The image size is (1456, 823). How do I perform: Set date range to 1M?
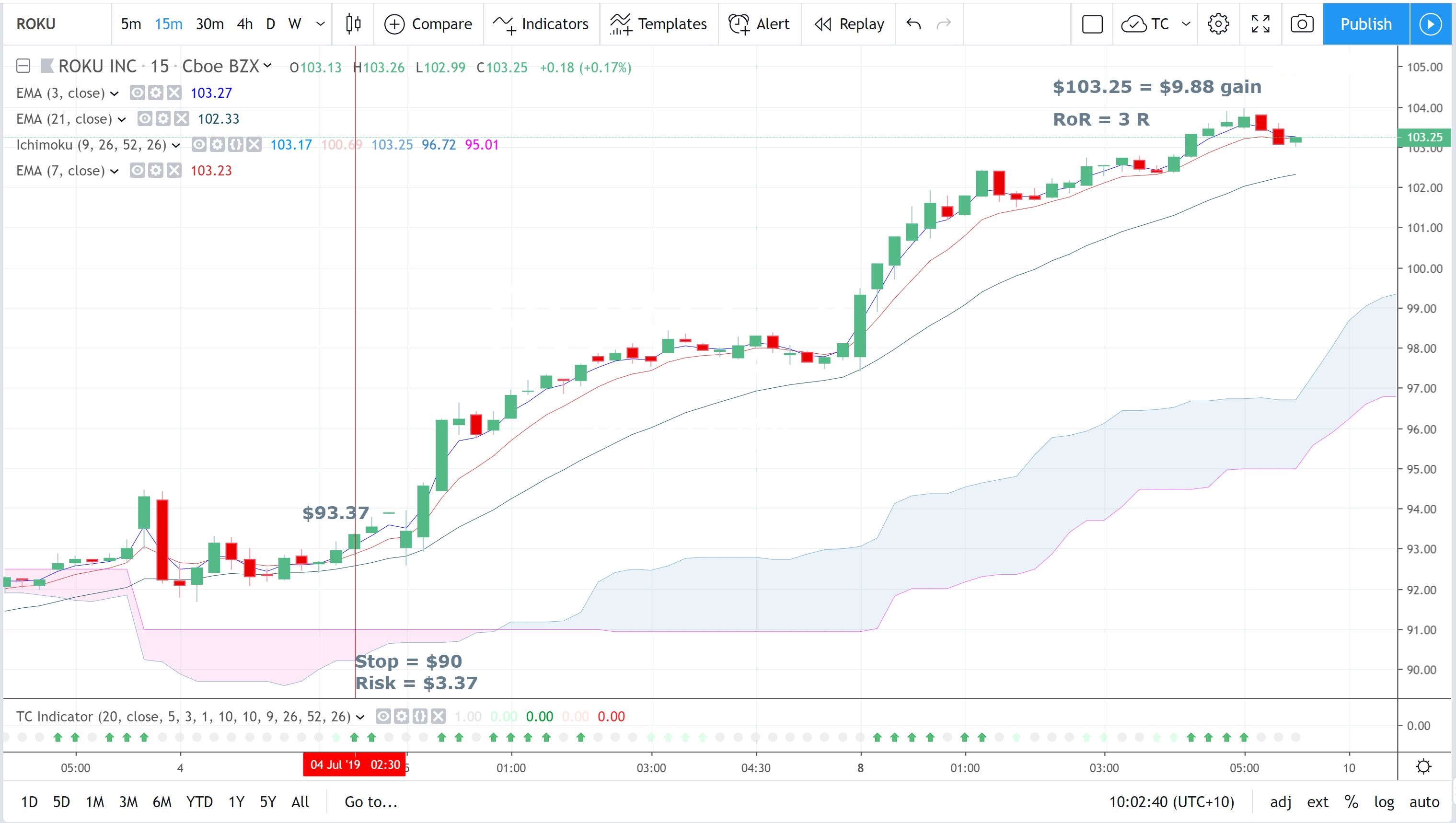(x=94, y=802)
